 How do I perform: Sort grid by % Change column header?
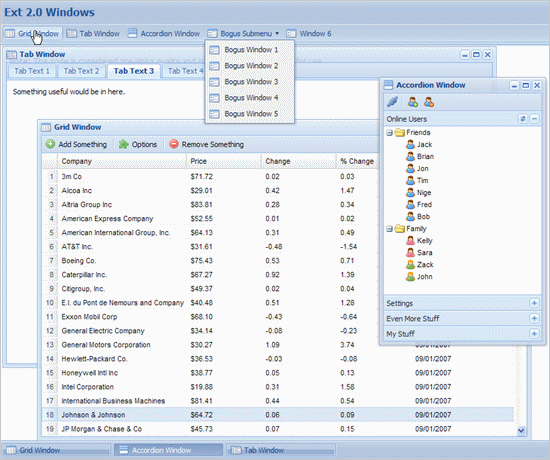coord(357,161)
